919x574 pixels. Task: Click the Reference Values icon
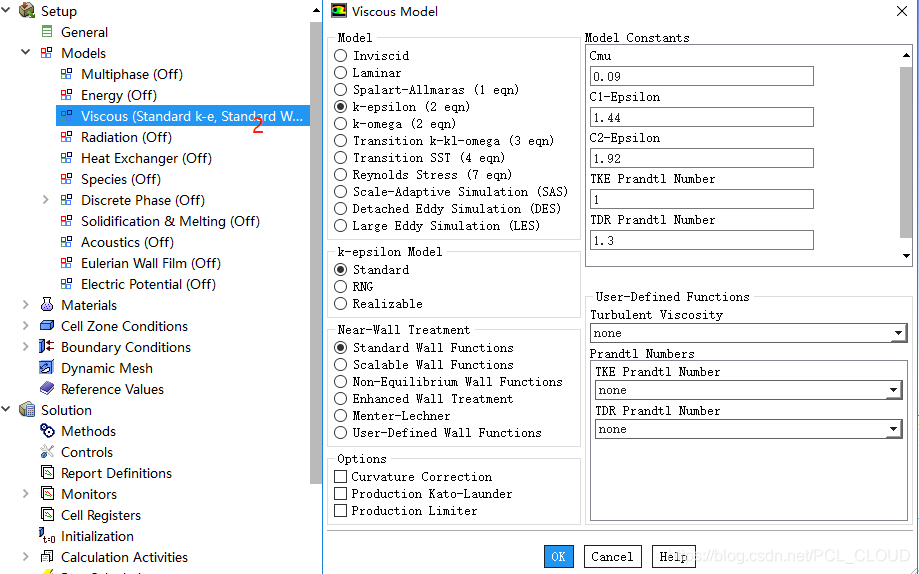click(x=47, y=388)
